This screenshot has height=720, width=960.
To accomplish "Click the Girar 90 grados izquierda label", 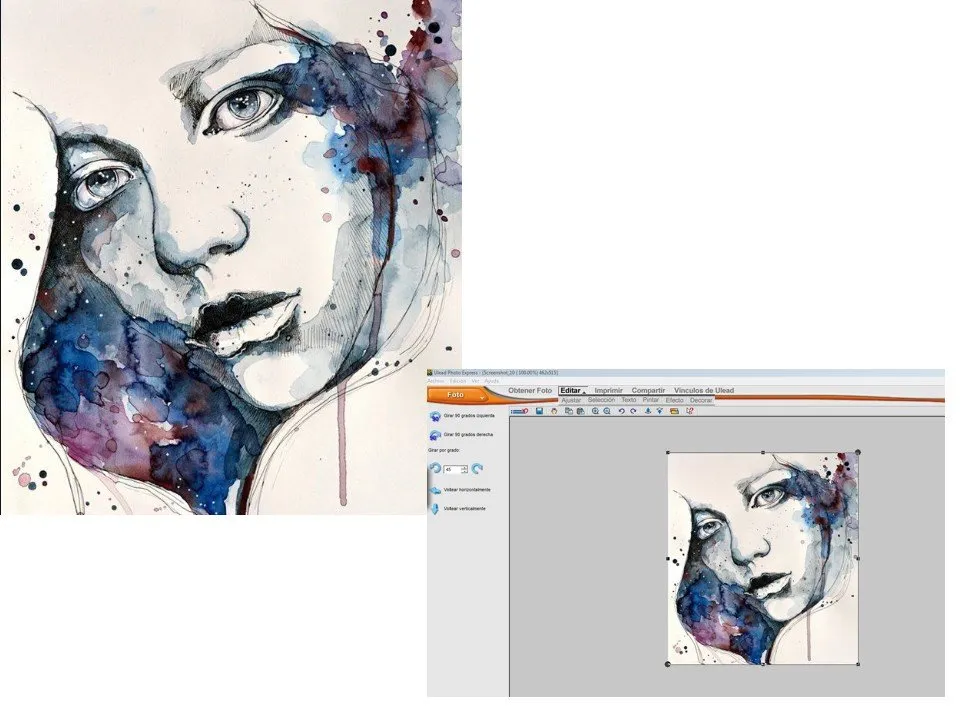I will click(469, 416).
